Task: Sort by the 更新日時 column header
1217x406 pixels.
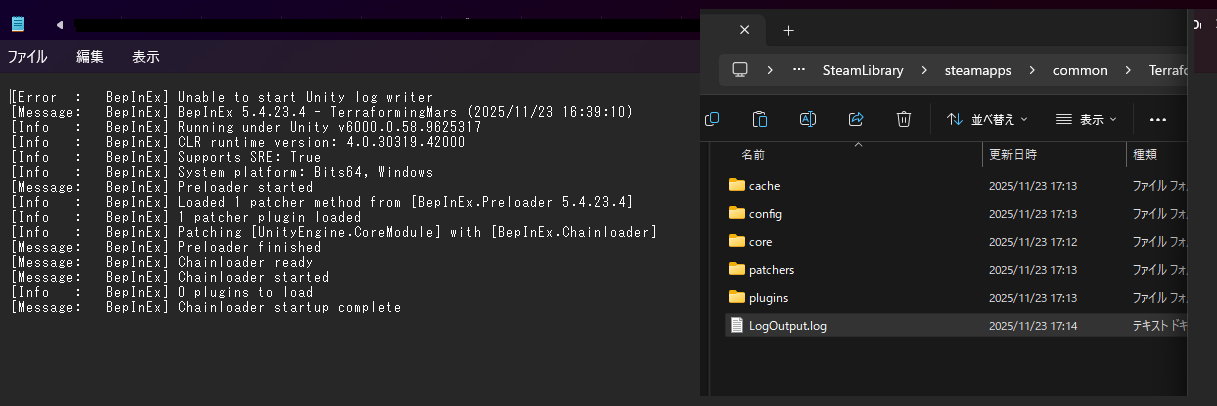Action: click(x=1013, y=155)
